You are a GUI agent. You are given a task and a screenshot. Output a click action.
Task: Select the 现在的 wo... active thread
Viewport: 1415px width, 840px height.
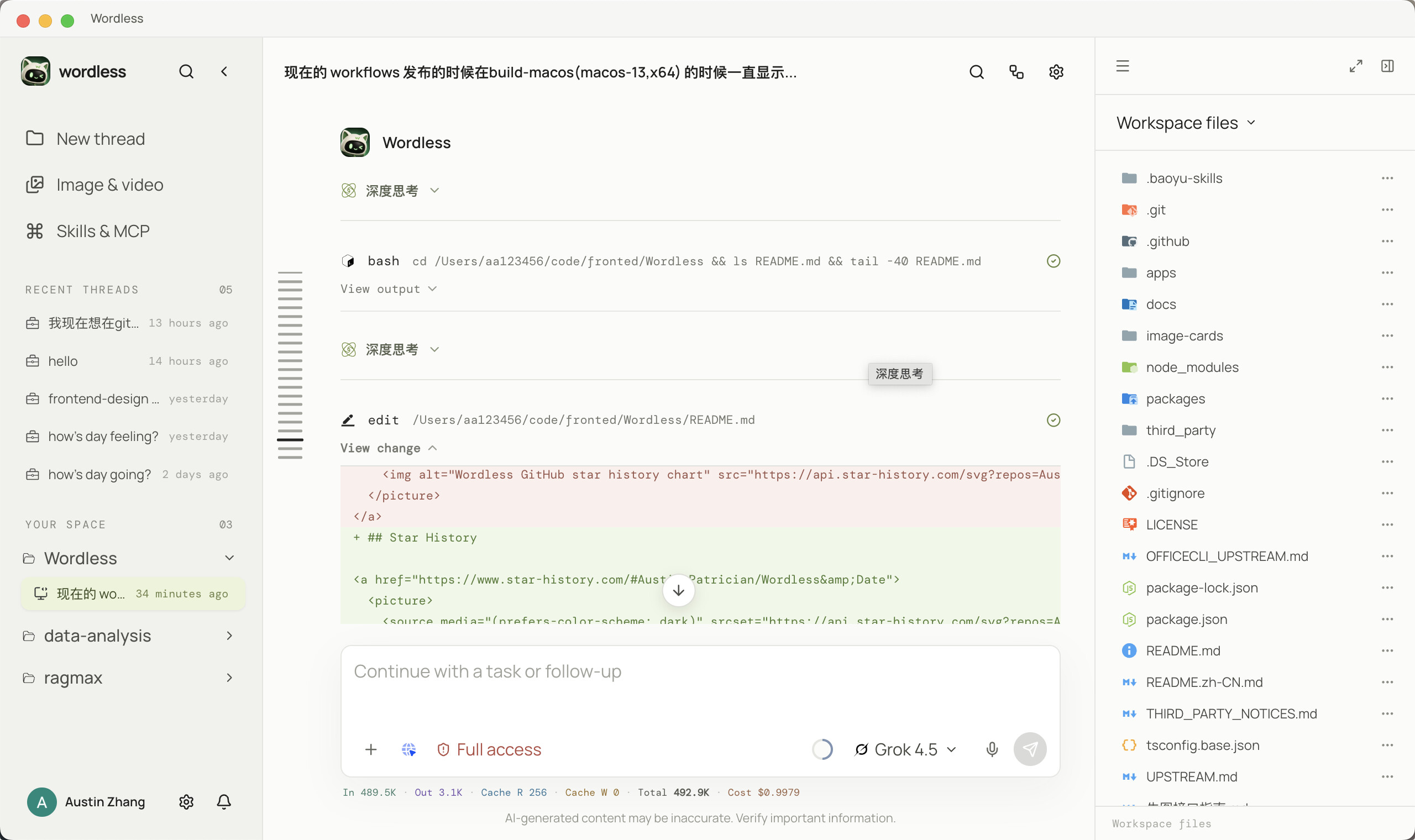click(x=133, y=594)
